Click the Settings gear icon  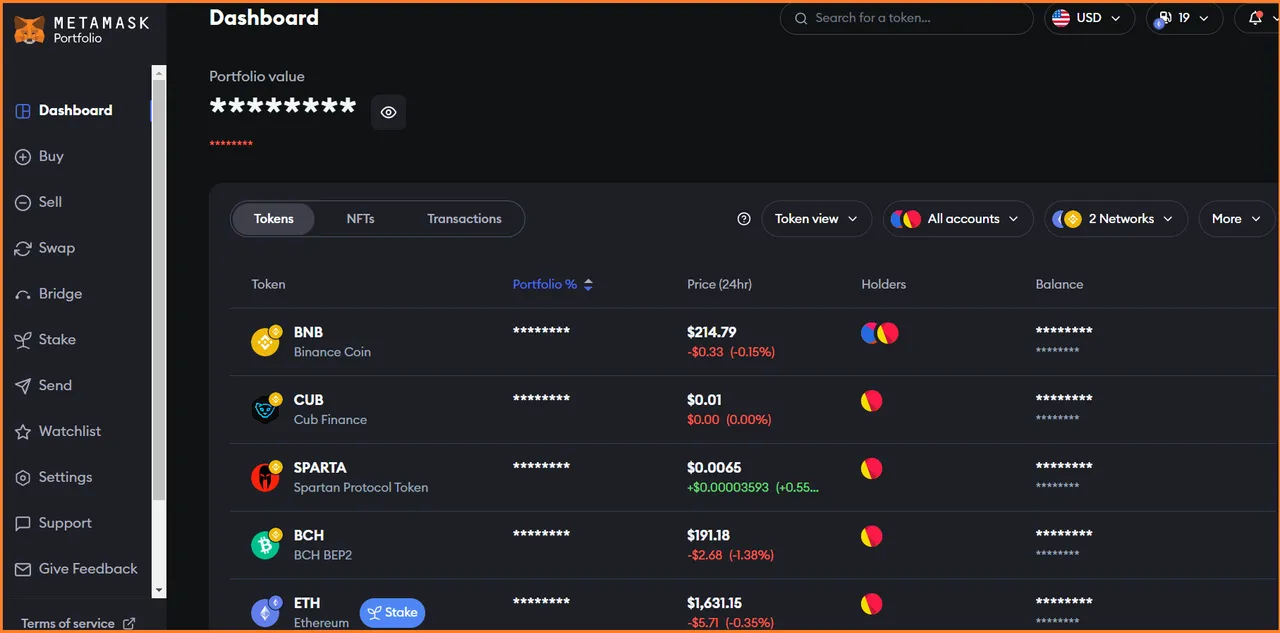click(x=23, y=478)
